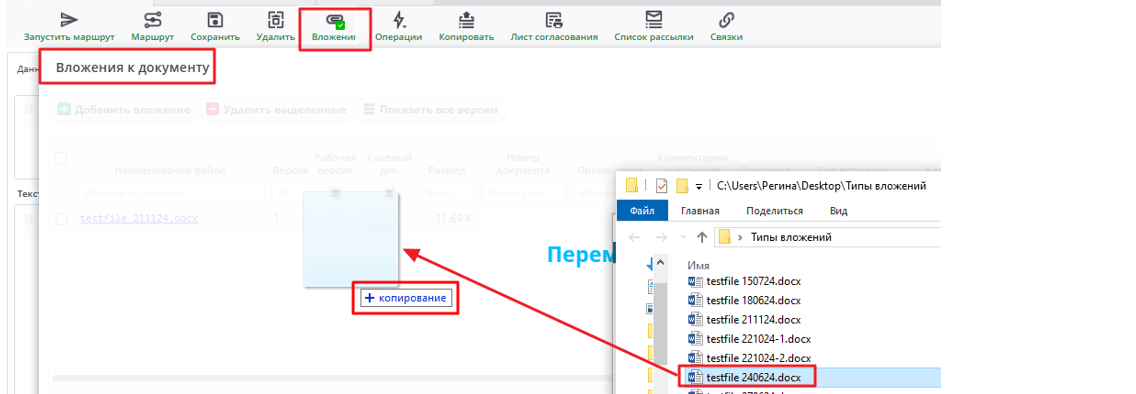Screen dimensions: 1136x394
Task: Click the Удалить выделенные button
Action: click(277, 110)
